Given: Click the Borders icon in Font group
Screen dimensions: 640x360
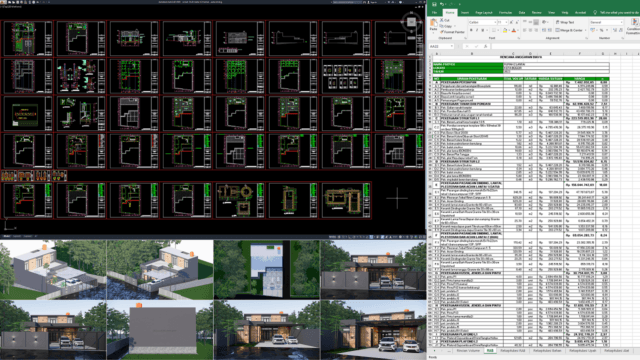Looking at the screenshot, I should (494, 30).
